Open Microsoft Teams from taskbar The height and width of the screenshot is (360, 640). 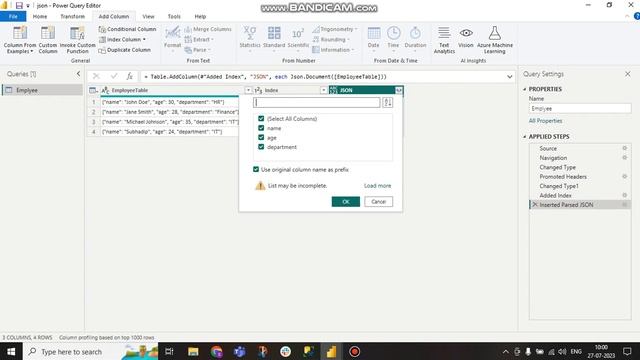click(240, 351)
